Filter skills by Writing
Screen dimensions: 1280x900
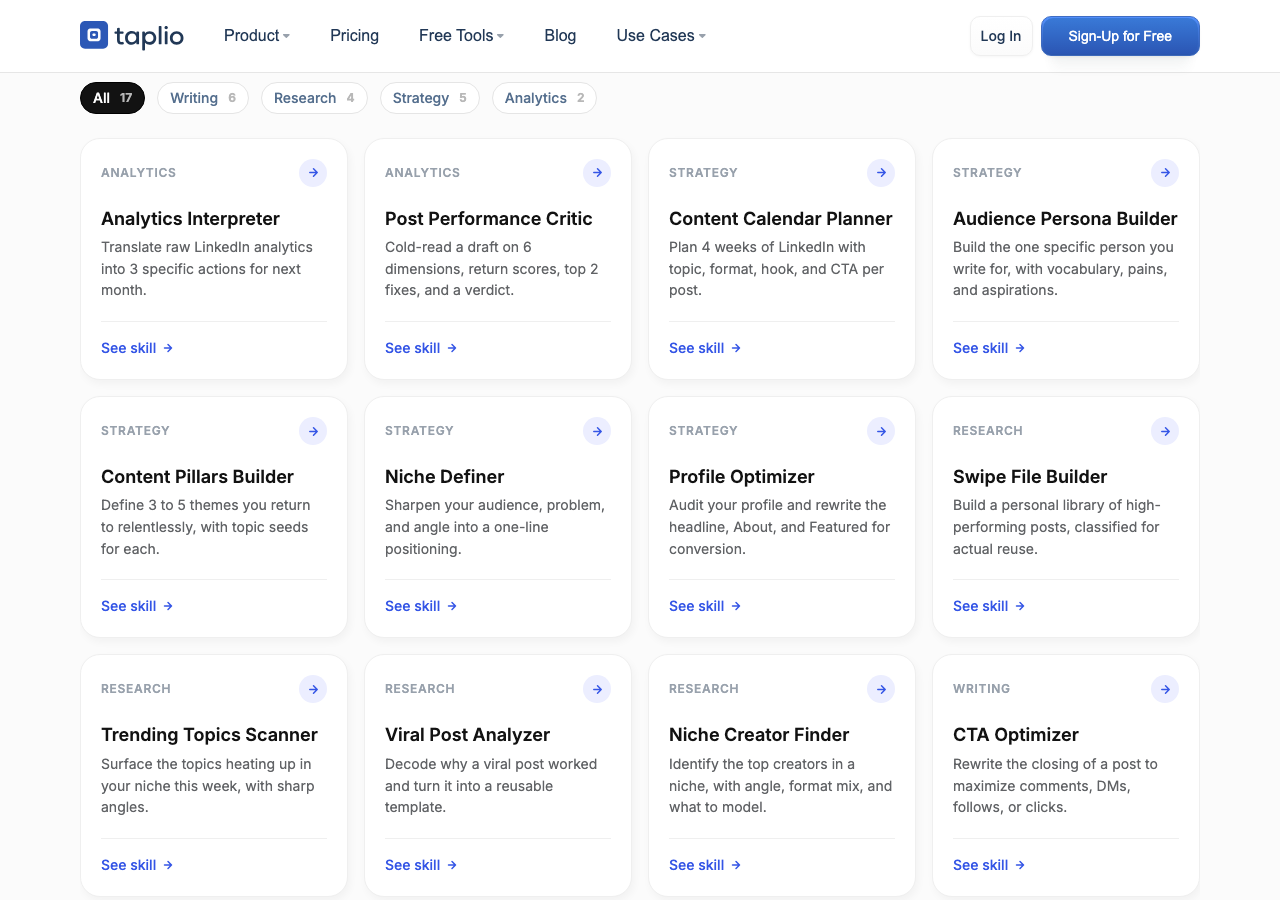[x=203, y=98]
